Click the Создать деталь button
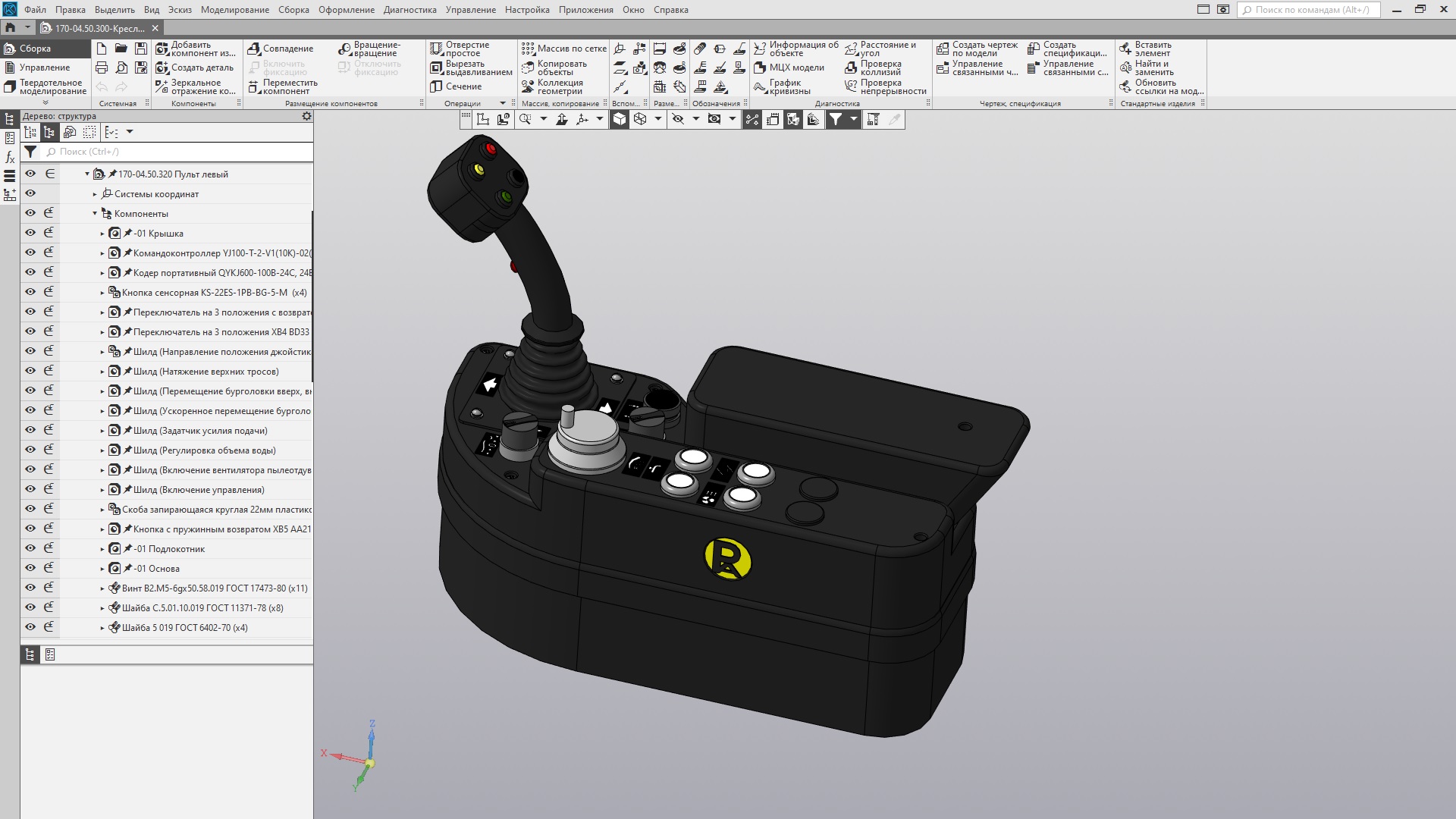This screenshot has width=1456, height=819. coord(195,67)
